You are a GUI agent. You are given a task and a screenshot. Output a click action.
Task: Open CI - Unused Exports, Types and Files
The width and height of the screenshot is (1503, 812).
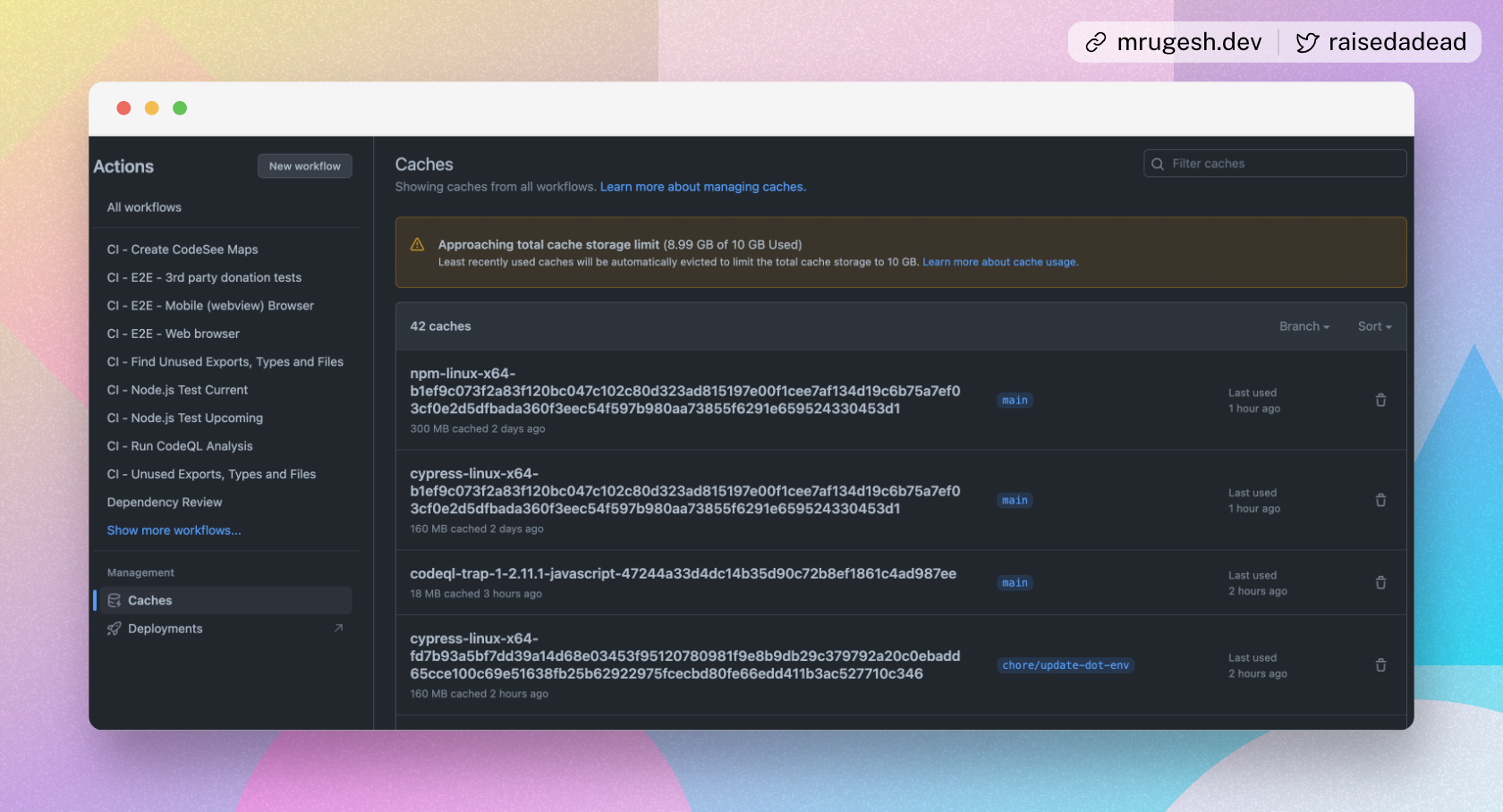coord(212,474)
